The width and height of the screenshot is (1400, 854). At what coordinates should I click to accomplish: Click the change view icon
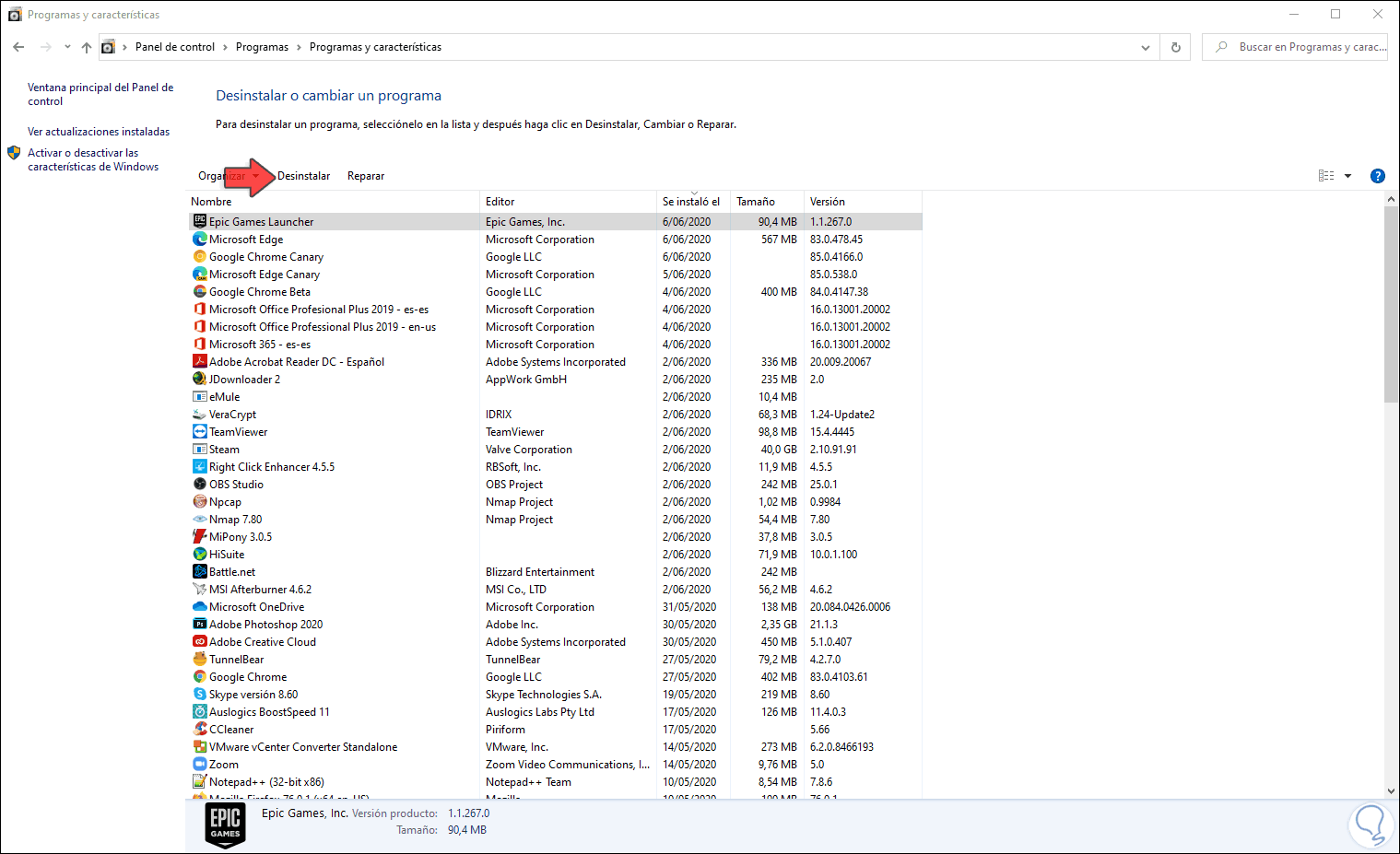coord(1326,176)
